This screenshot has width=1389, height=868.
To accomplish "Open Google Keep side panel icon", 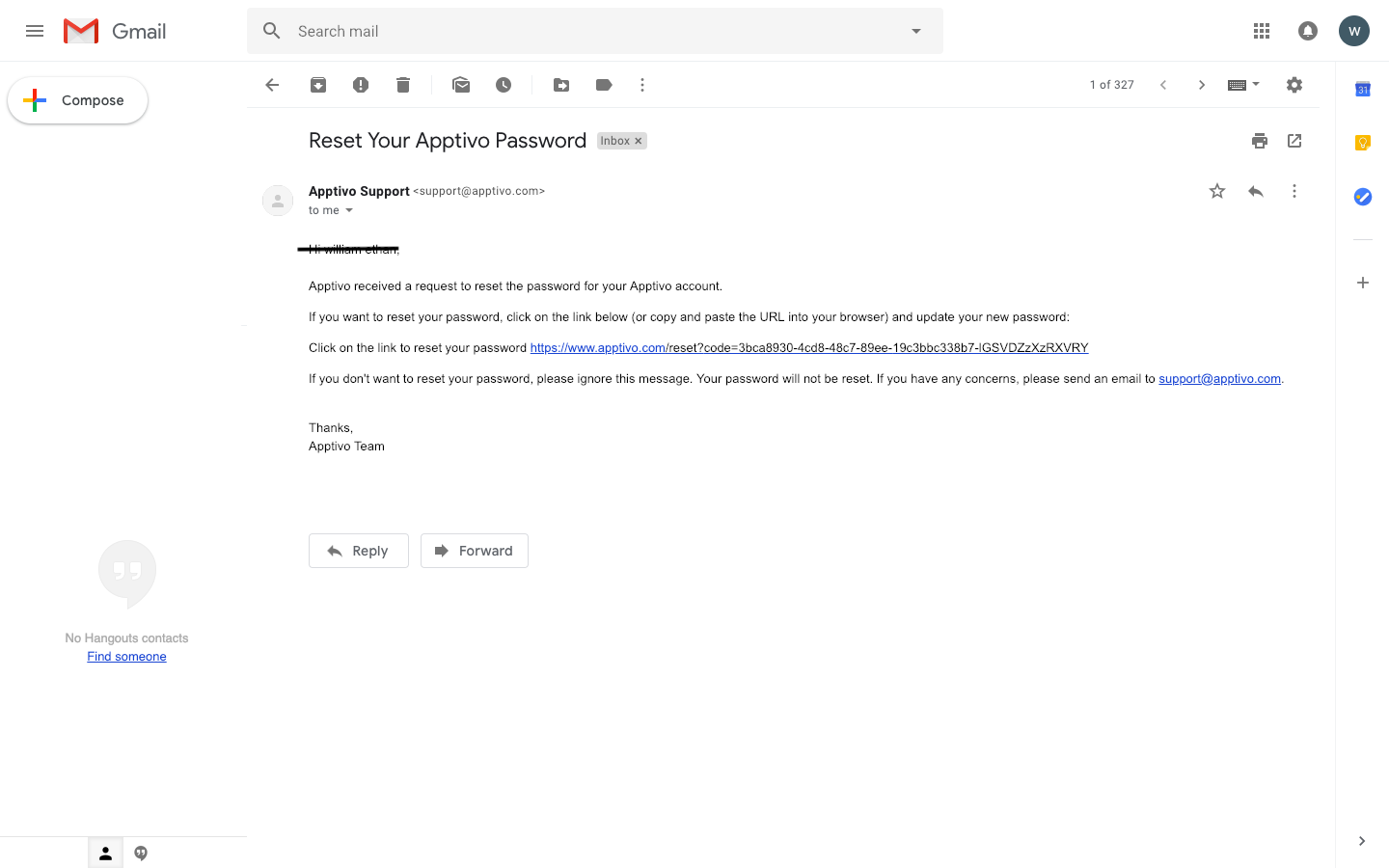I will (1362, 143).
